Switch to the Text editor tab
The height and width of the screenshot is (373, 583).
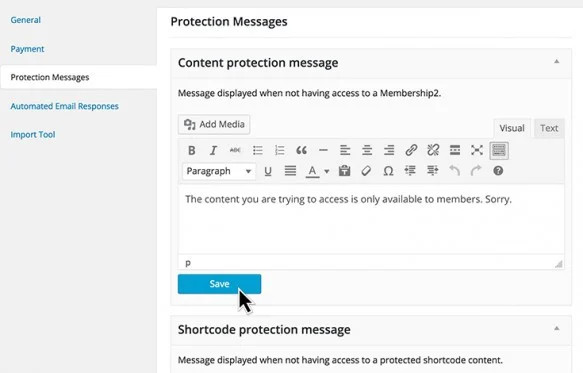tap(549, 128)
